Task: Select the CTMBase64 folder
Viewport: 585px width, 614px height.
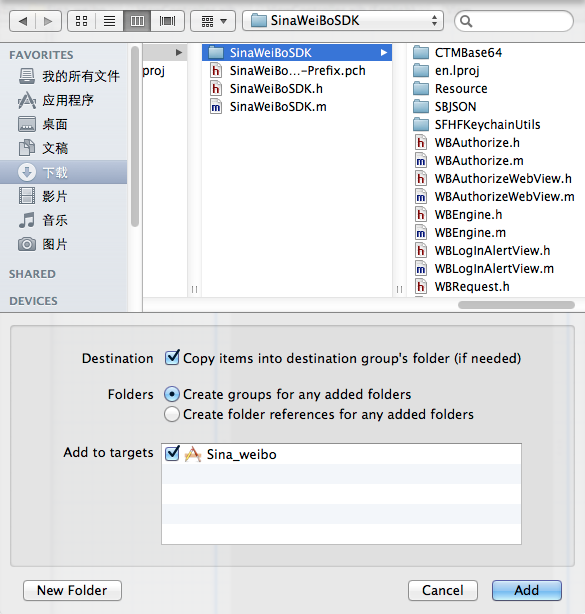Action: click(496, 52)
